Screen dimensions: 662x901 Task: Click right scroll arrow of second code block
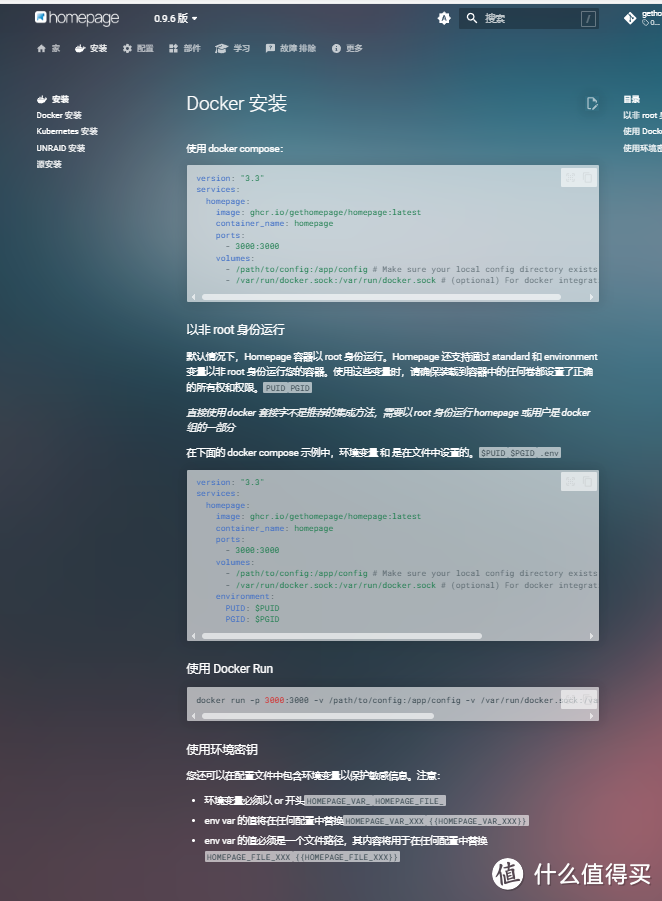(x=591, y=636)
